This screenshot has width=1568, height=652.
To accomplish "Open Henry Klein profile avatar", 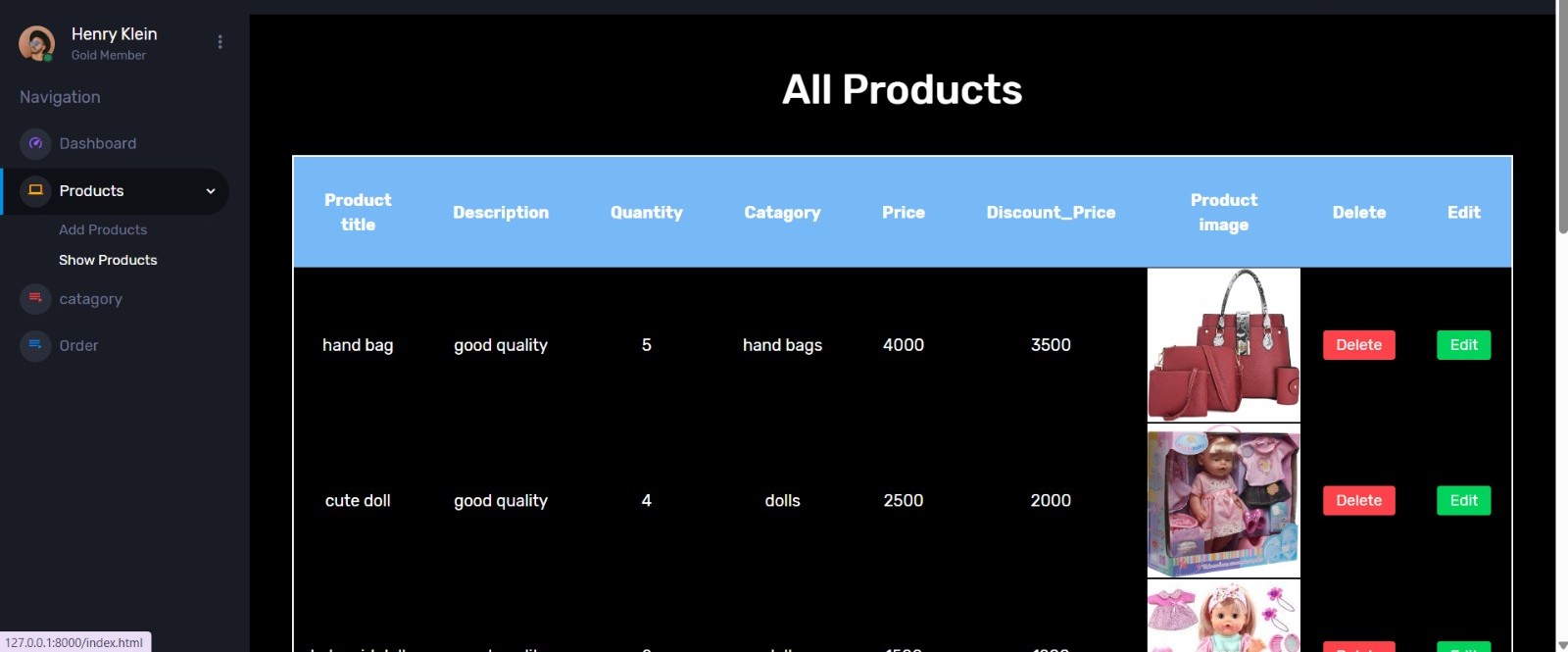I will 36,43.
